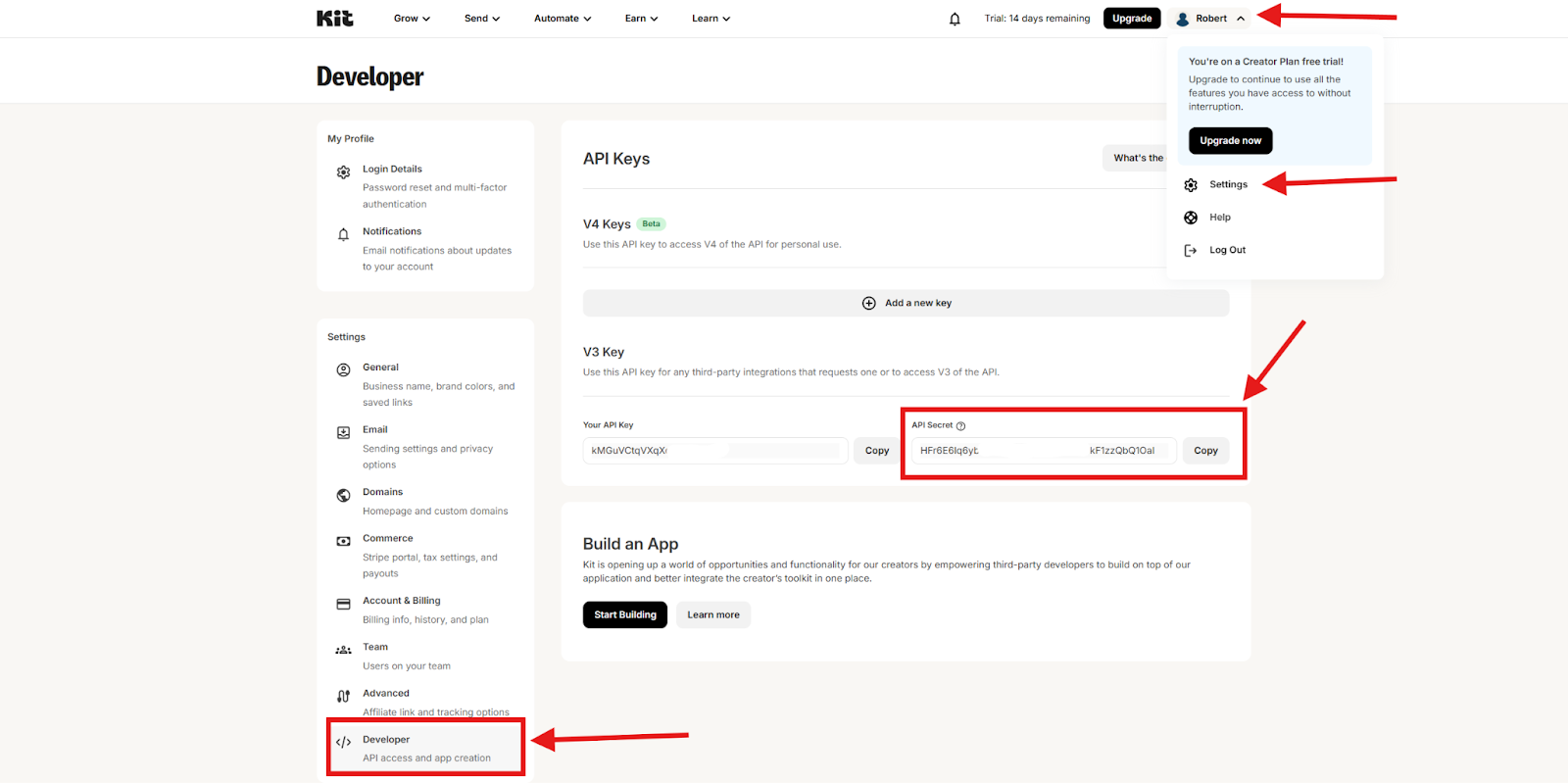Click the General settings person icon
The height and width of the screenshot is (783, 1568).
(x=343, y=370)
